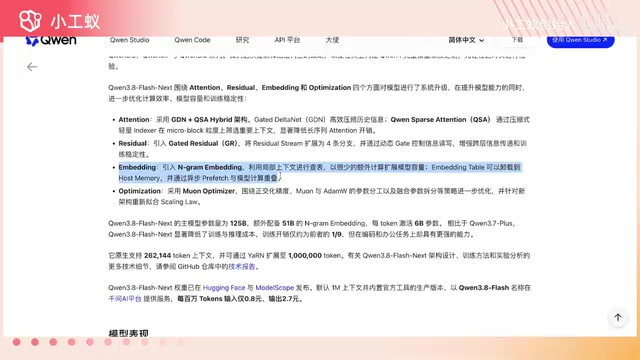640x360 pixels.
Task: Click the 使用 Qwen Studio button
Action: [x=580, y=40]
